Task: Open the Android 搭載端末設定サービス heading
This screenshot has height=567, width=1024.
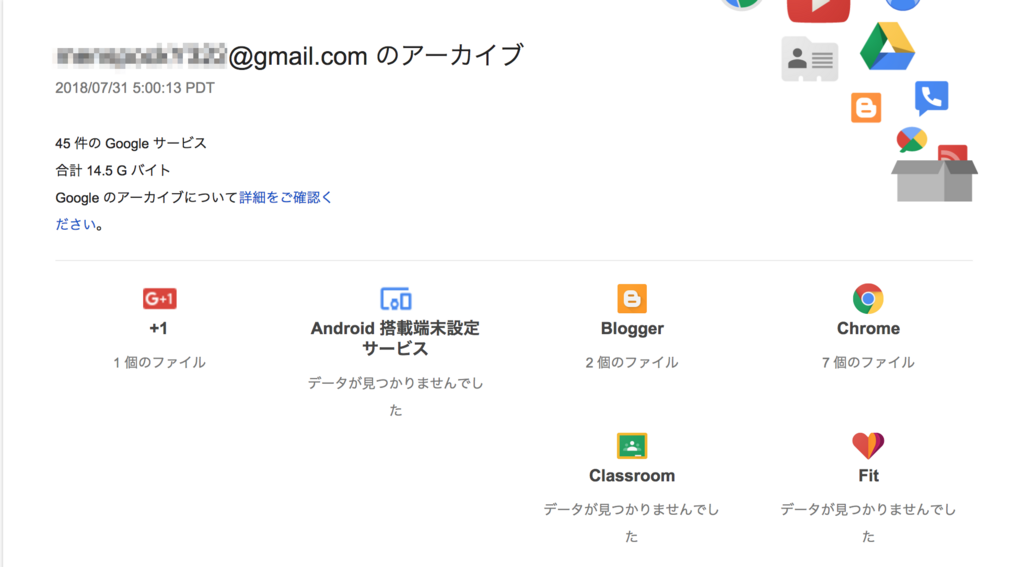Action: tap(395, 338)
